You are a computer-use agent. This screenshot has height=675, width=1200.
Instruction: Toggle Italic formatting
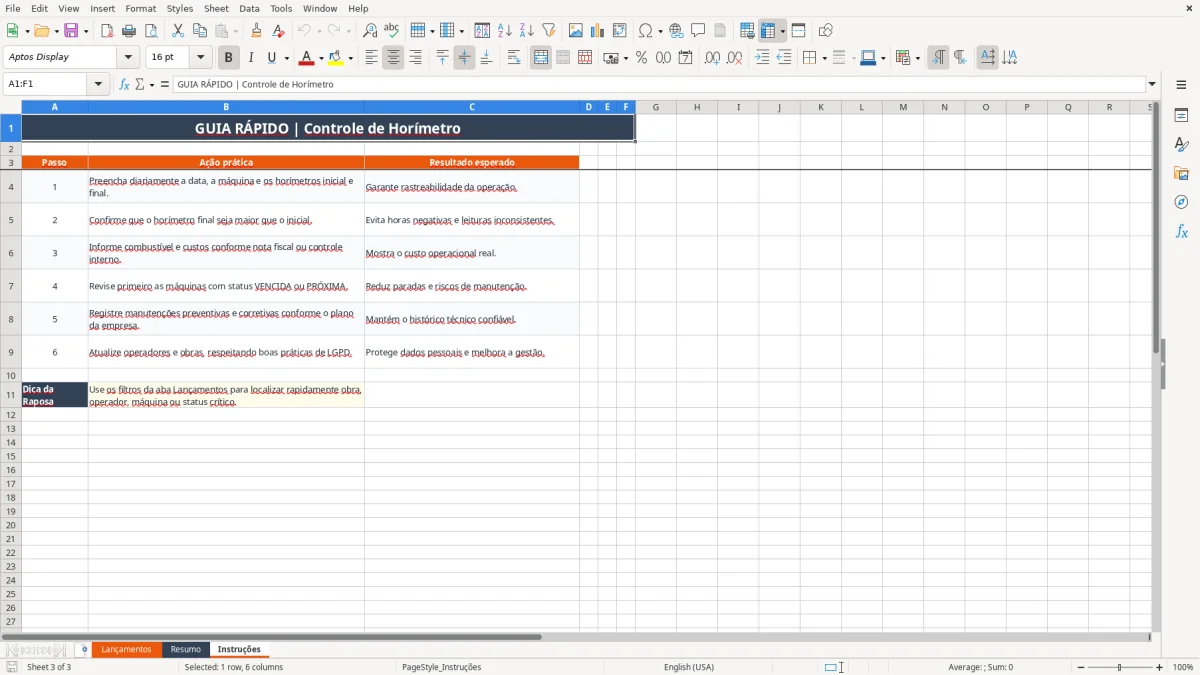pyautogui.click(x=251, y=58)
